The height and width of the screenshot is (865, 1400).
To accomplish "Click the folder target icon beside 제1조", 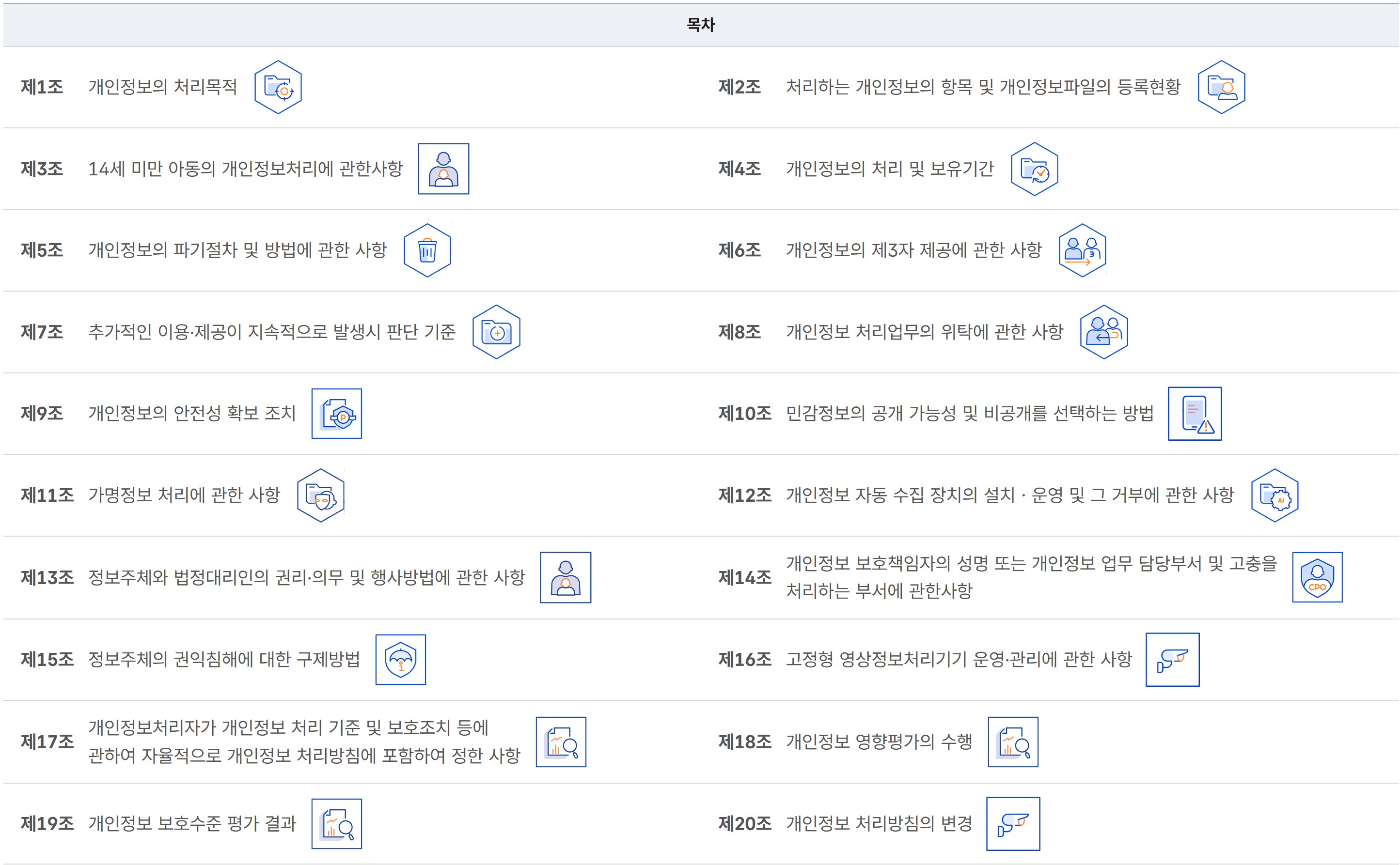I will pyautogui.click(x=278, y=88).
